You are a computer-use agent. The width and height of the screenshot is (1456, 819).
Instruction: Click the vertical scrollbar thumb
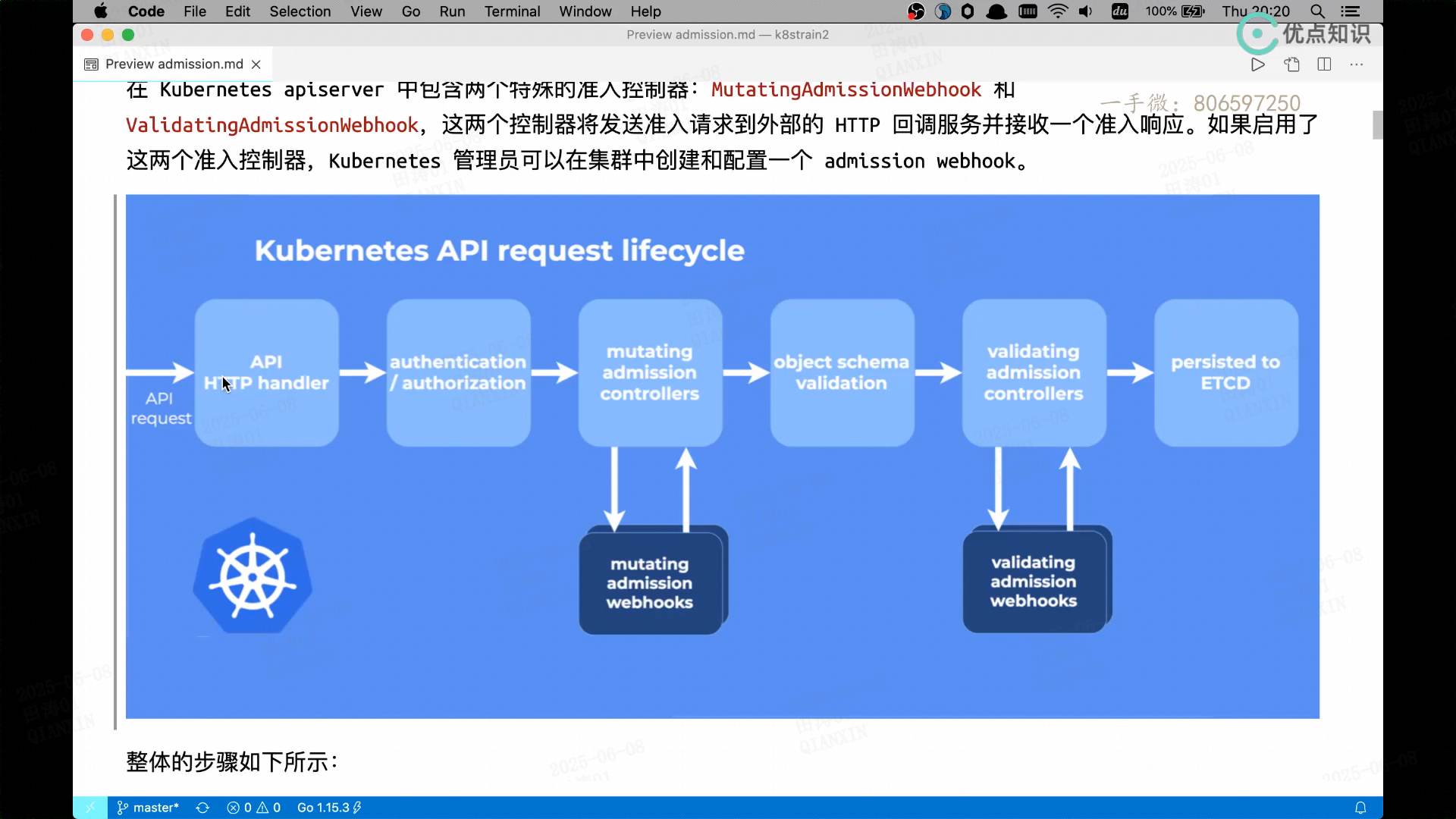tap(1377, 125)
